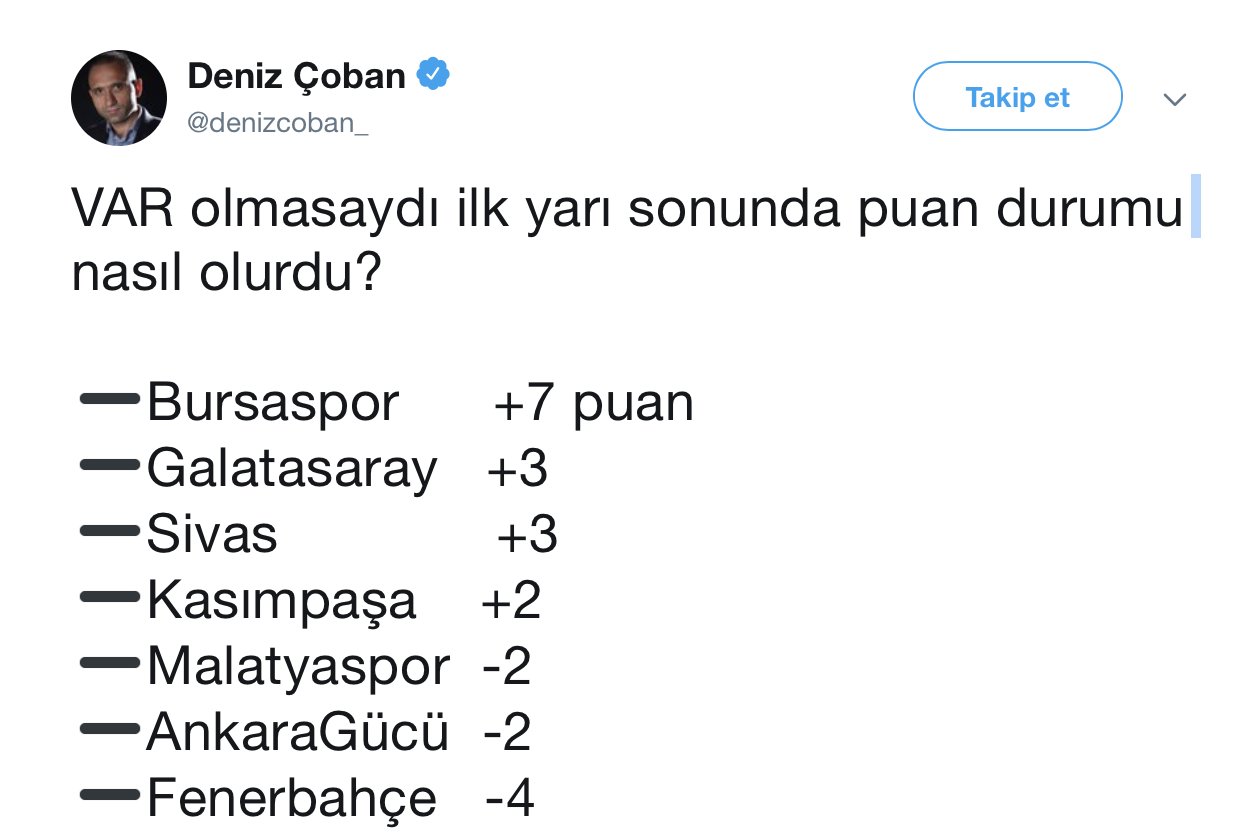Click the dash icon beside Sivas
The width and height of the screenshot is (1258, 834).
pos(108,531)
